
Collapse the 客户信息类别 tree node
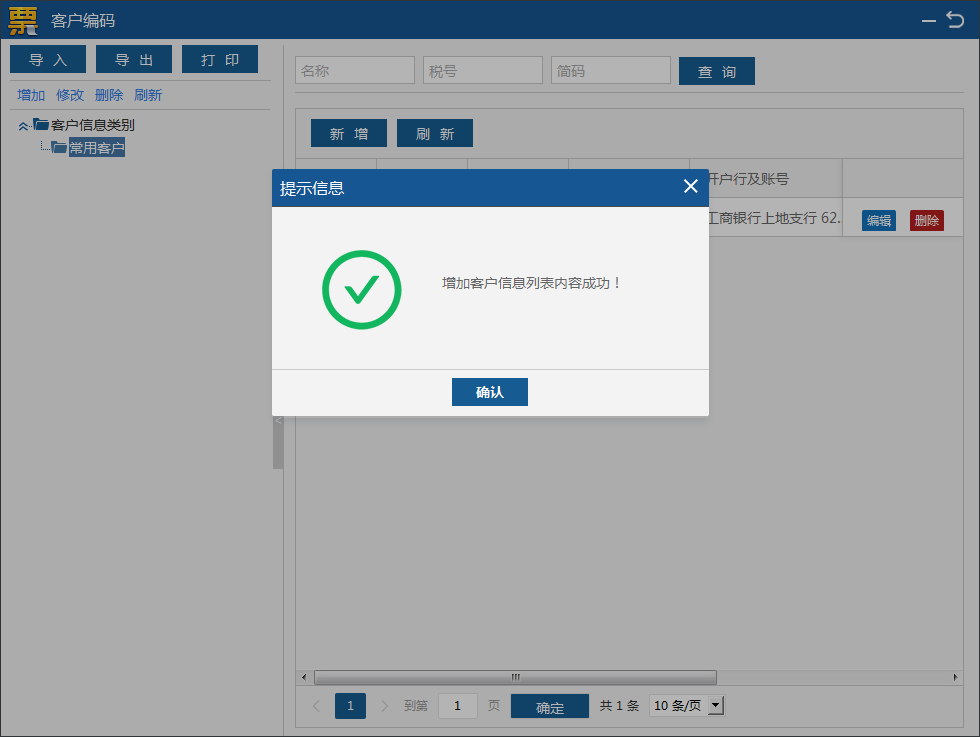tap(23, 126)
